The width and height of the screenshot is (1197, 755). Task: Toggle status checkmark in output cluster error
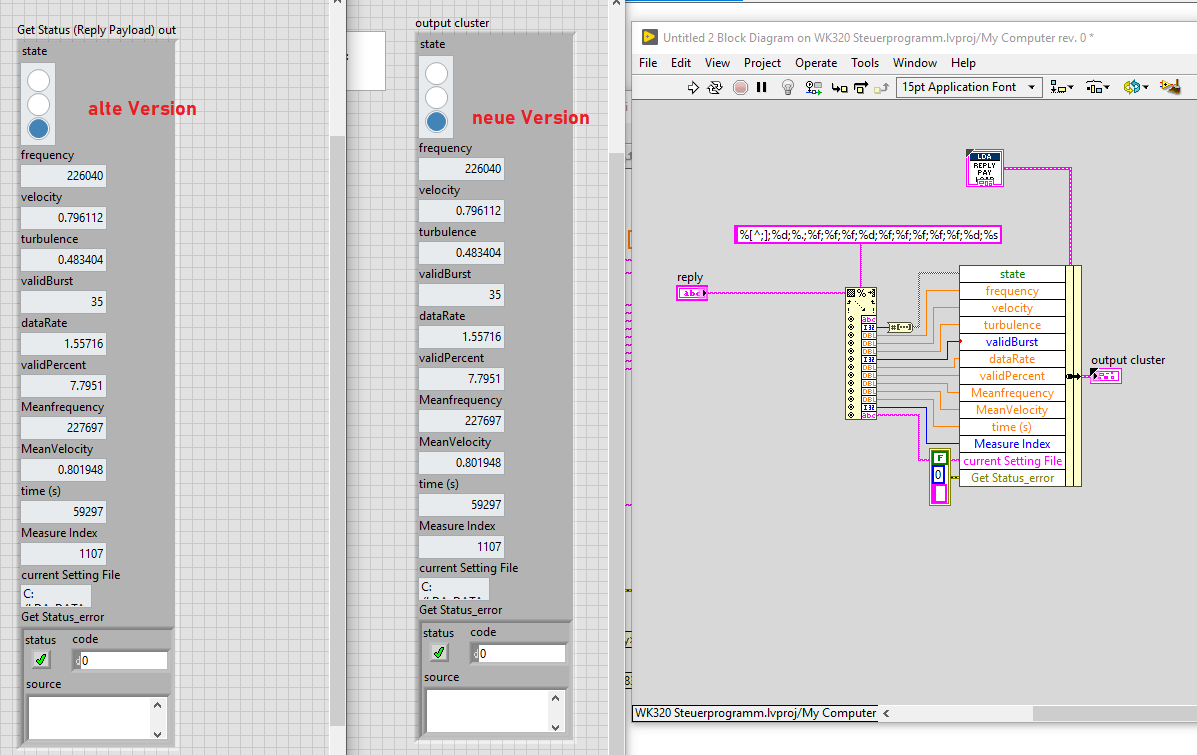click(x=439, y=653)
